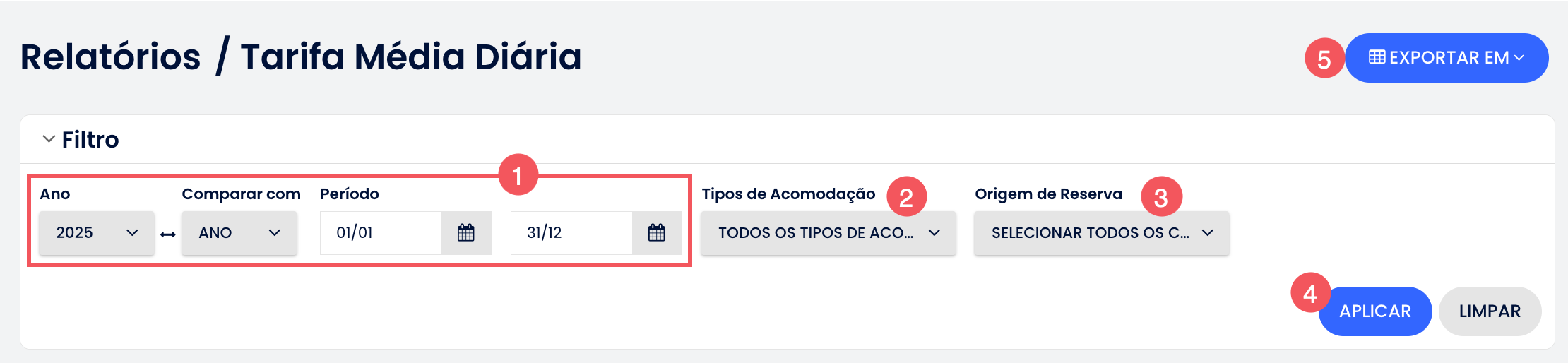Click red annotation marker number 3

click(x=1161, y=197)
